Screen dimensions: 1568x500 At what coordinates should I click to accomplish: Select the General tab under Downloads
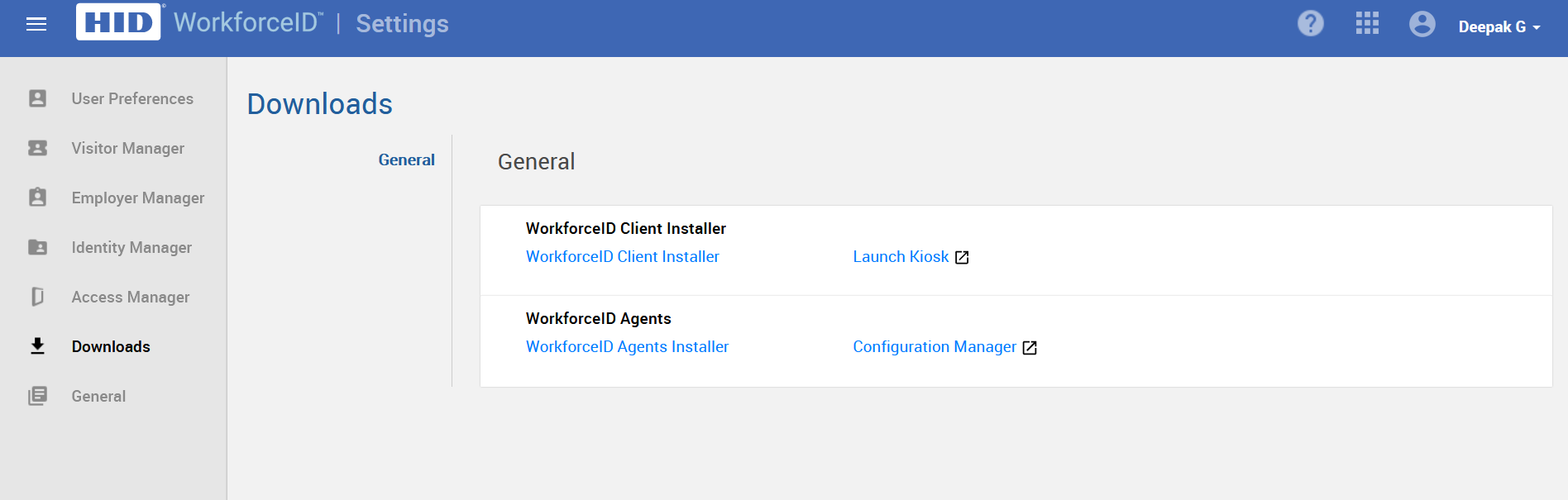pyautogui.click(x=406, y=160)
